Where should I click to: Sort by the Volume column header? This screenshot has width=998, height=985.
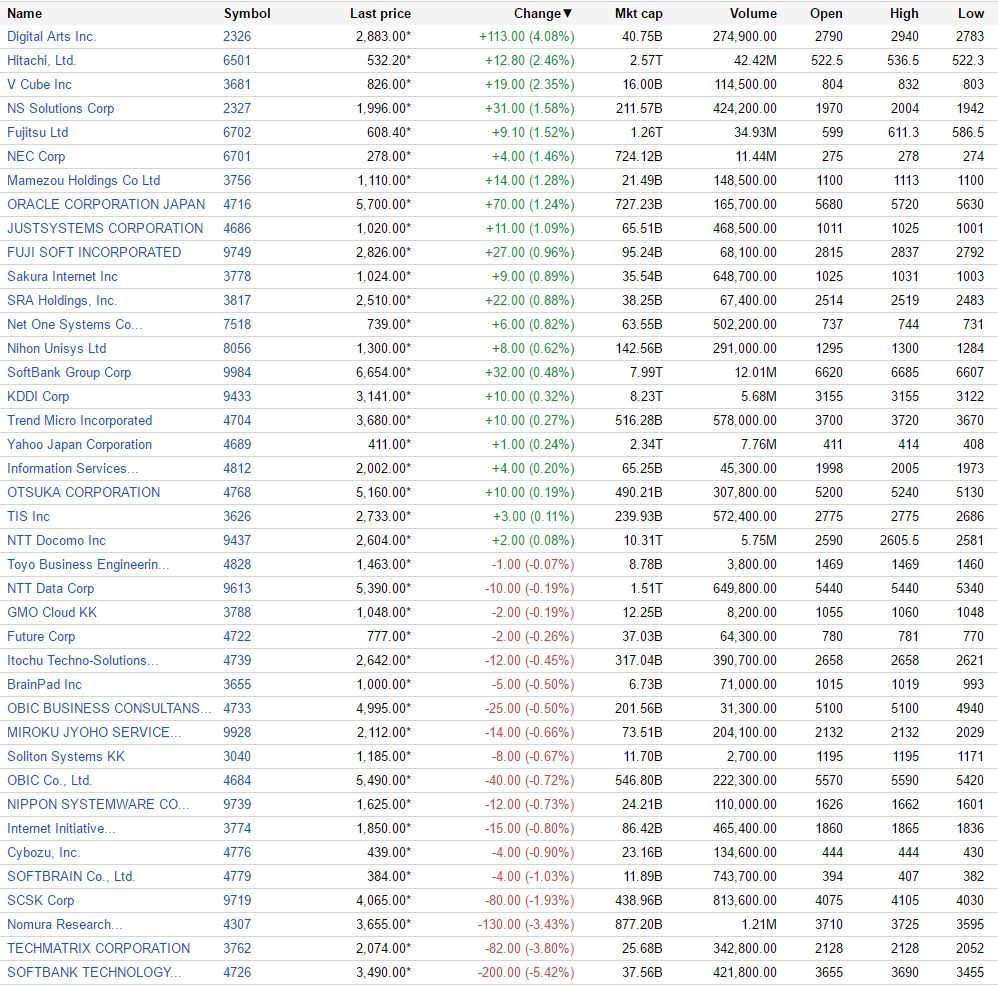pos(753,13)
